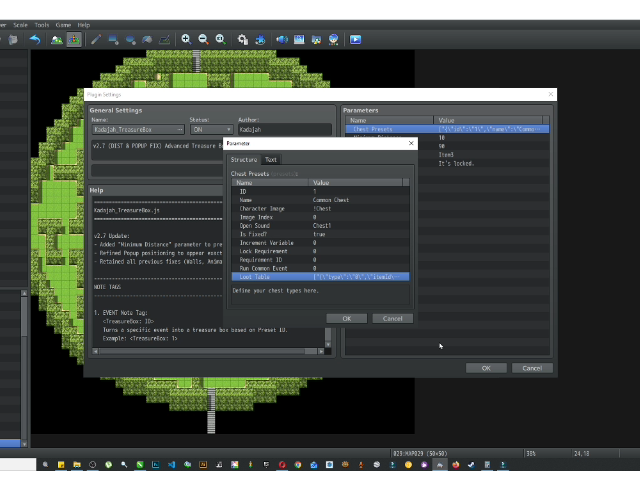Open Firefox from the taskbar
The height and width of the screenshot is (480, 640).
click(456, 464)
